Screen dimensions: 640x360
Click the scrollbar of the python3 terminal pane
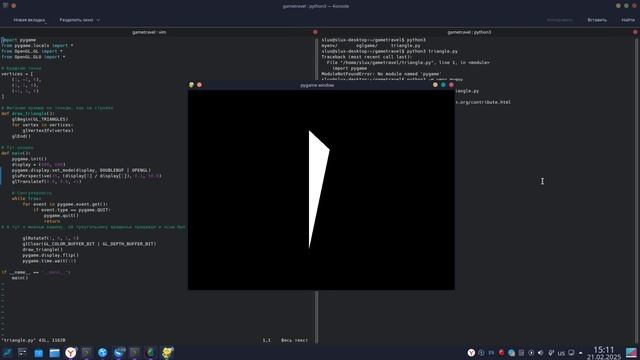point(637,190)
